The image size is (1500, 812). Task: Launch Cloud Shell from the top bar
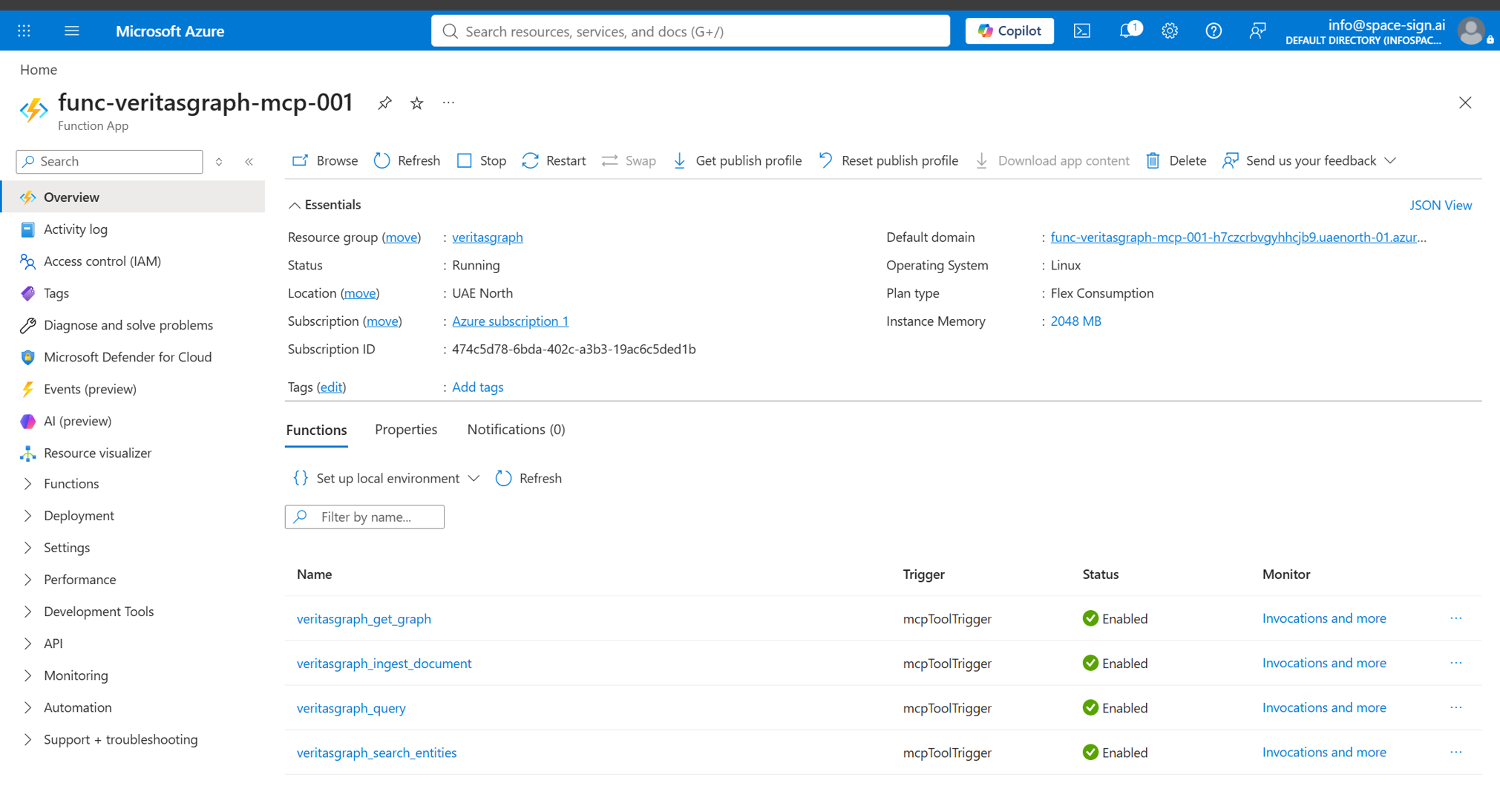click(x=1082, y=30)
